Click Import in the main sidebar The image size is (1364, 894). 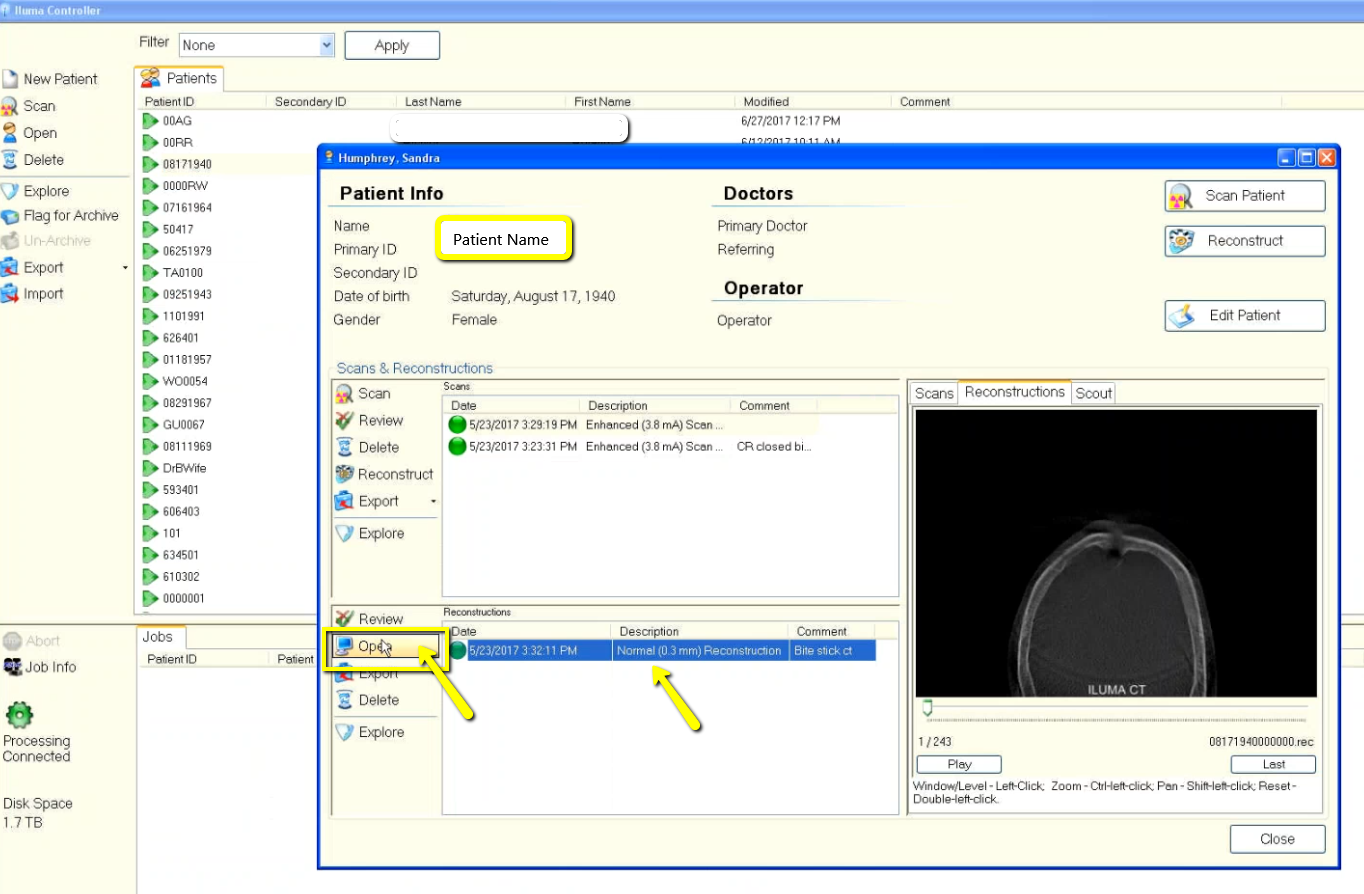click(33, 294)
